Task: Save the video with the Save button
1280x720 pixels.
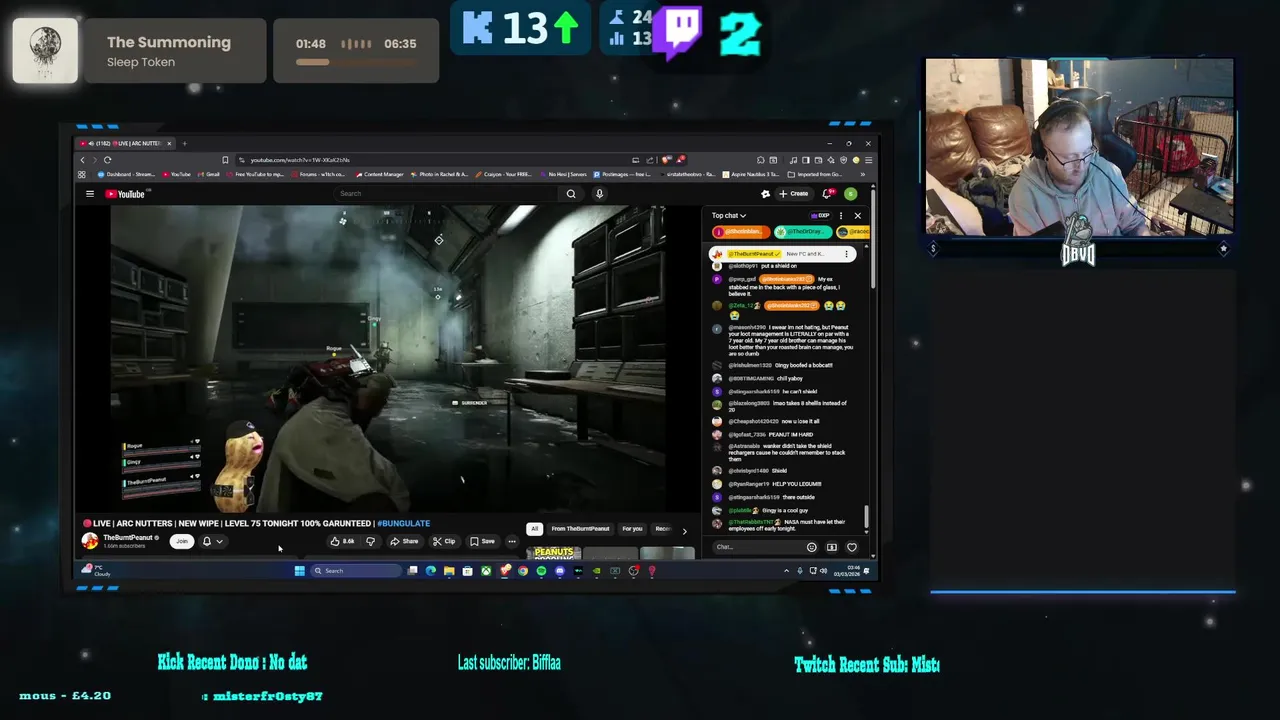Action: (482, 541)
